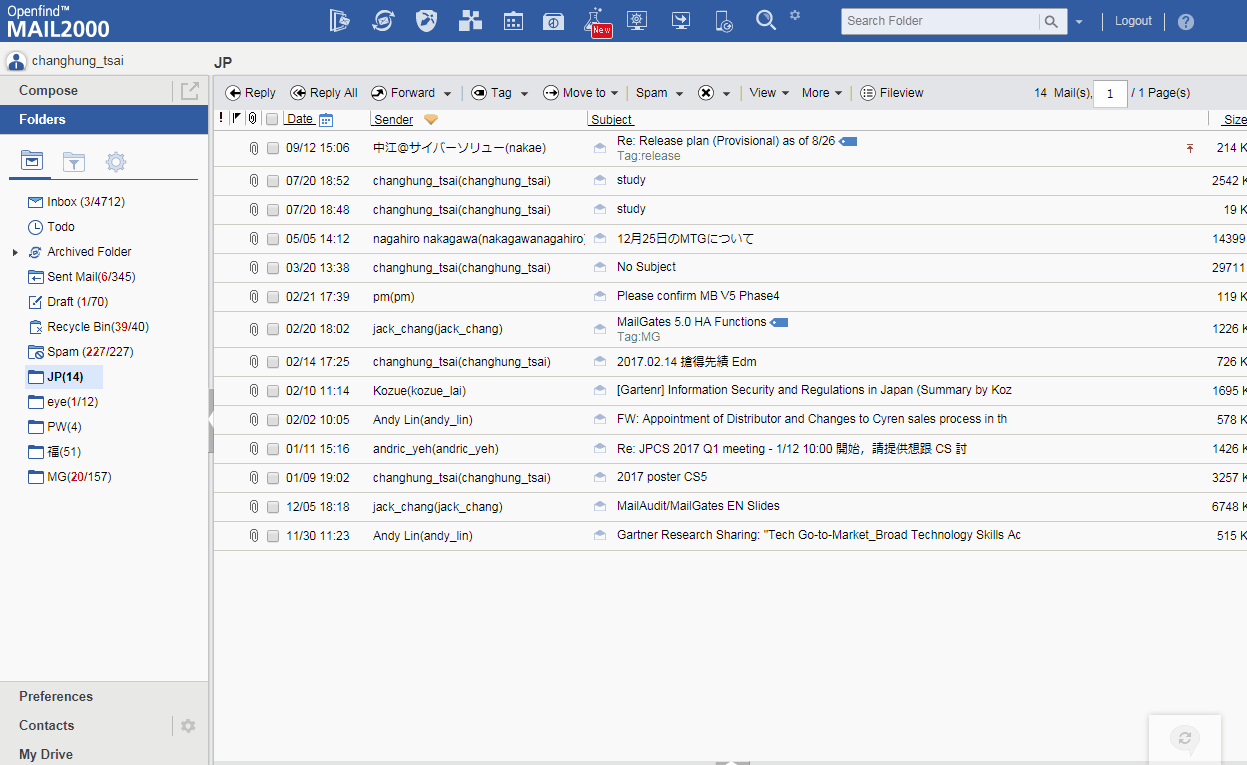
Task: Open the Forward dropdown arrow
Action: pyautogui.click(x=447, y=94)
